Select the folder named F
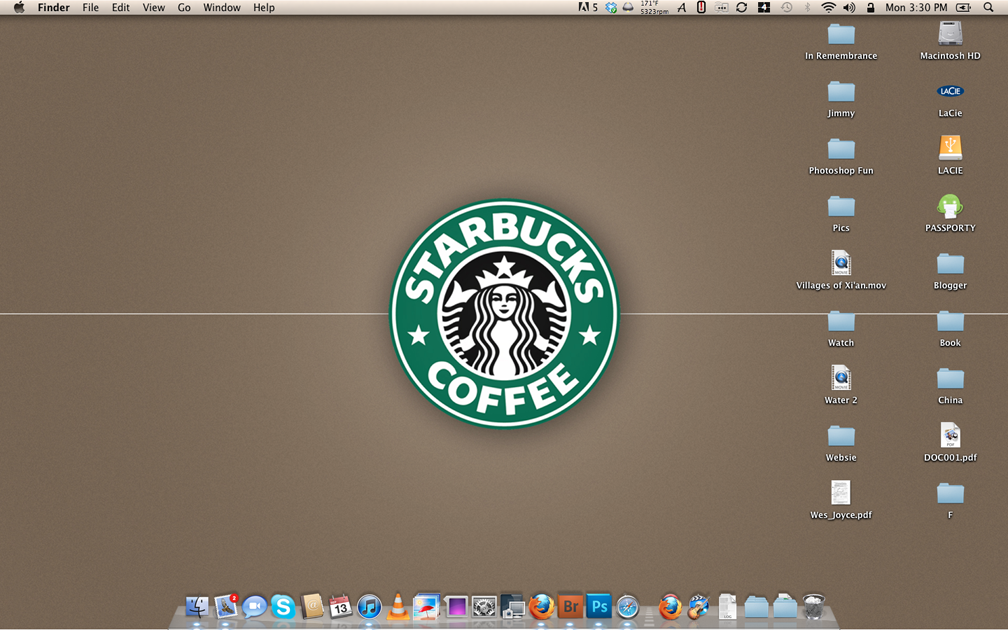Image resolution: width=1008 pixels, height=630 pixels. pos(950,494)
